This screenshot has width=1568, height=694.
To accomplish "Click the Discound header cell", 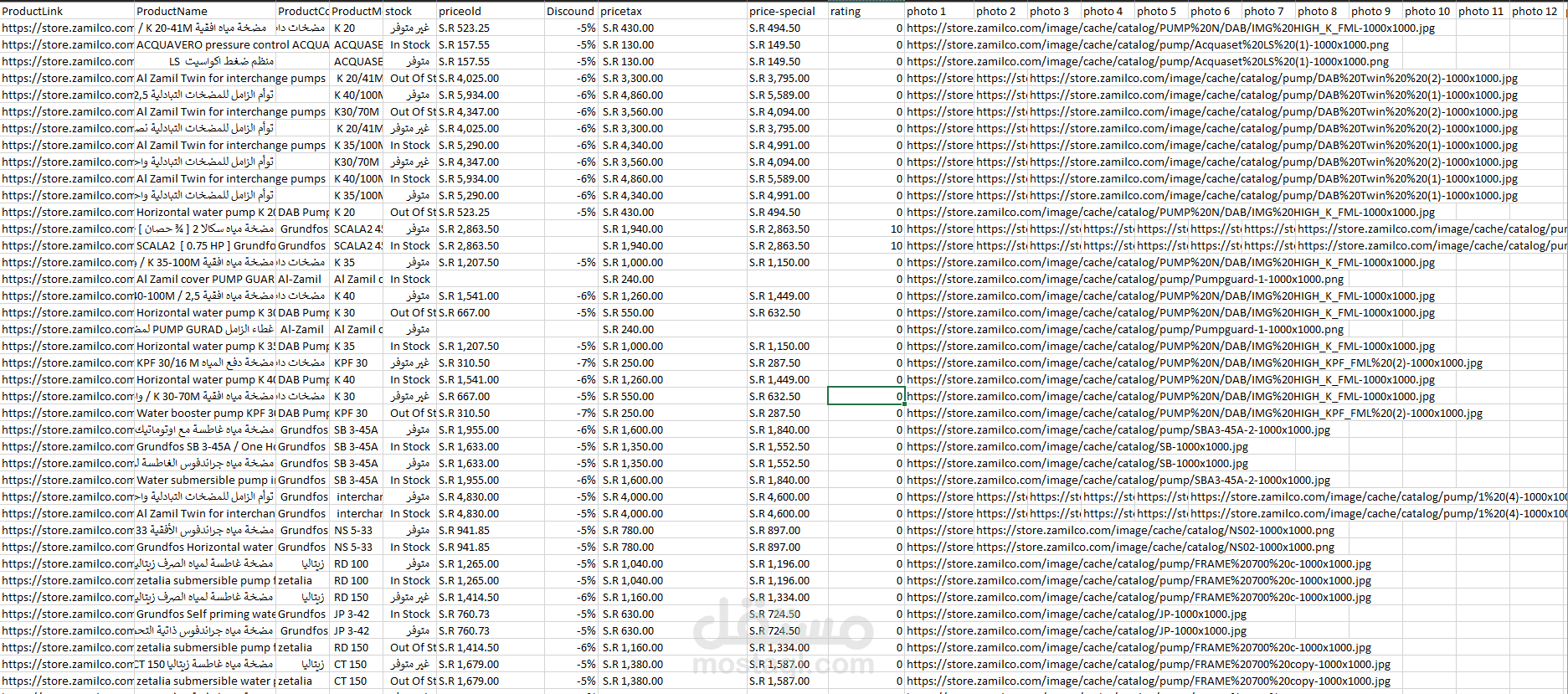I will pos(571,11).
